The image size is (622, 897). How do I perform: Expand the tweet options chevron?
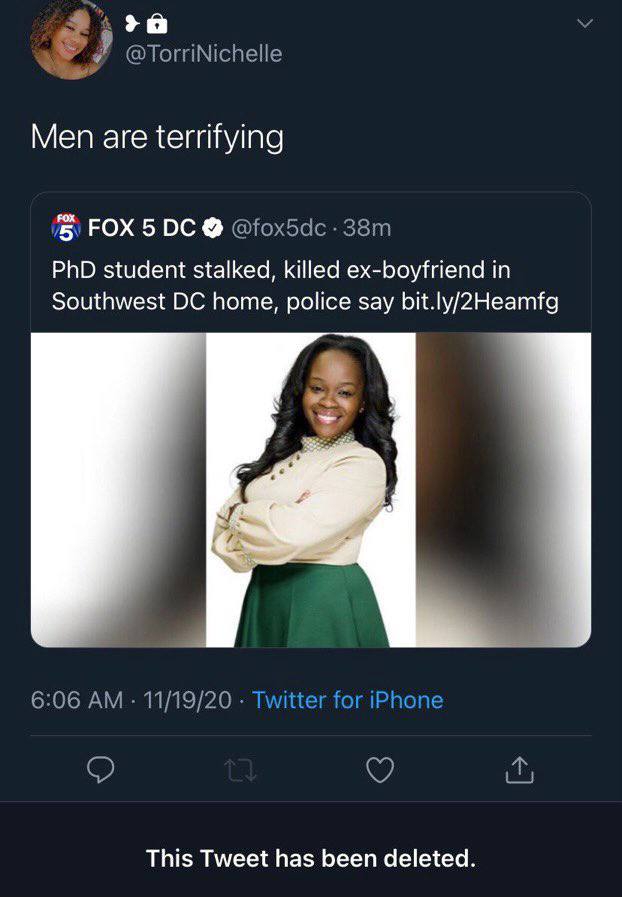click(585, 23)
